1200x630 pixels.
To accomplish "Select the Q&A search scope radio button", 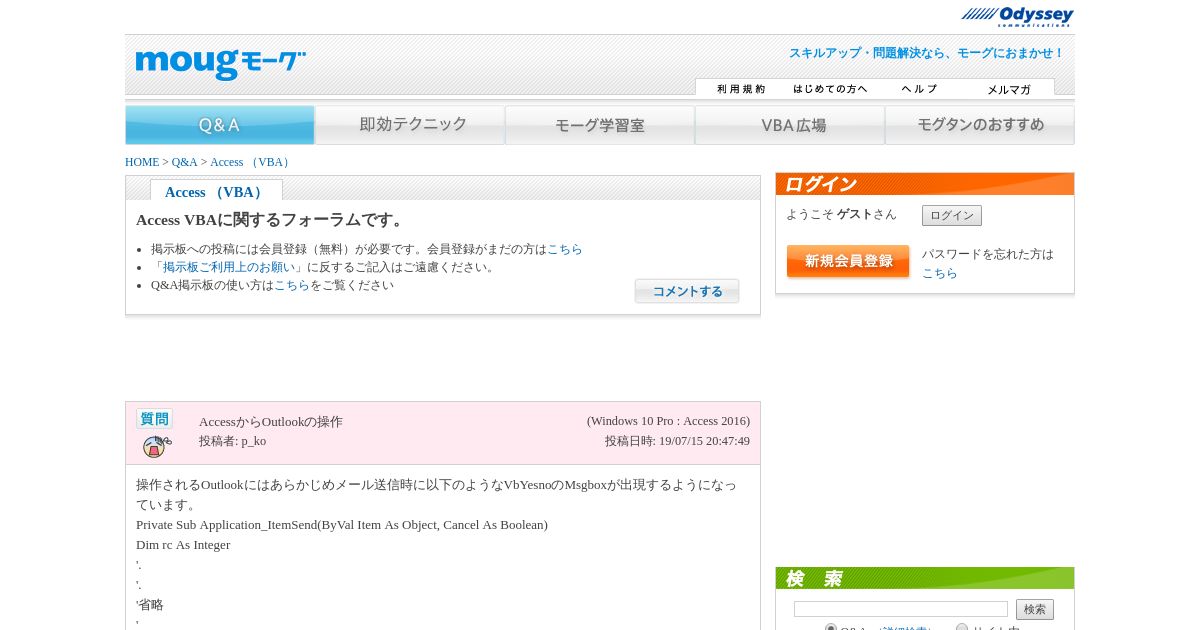I will coord(831,629).
